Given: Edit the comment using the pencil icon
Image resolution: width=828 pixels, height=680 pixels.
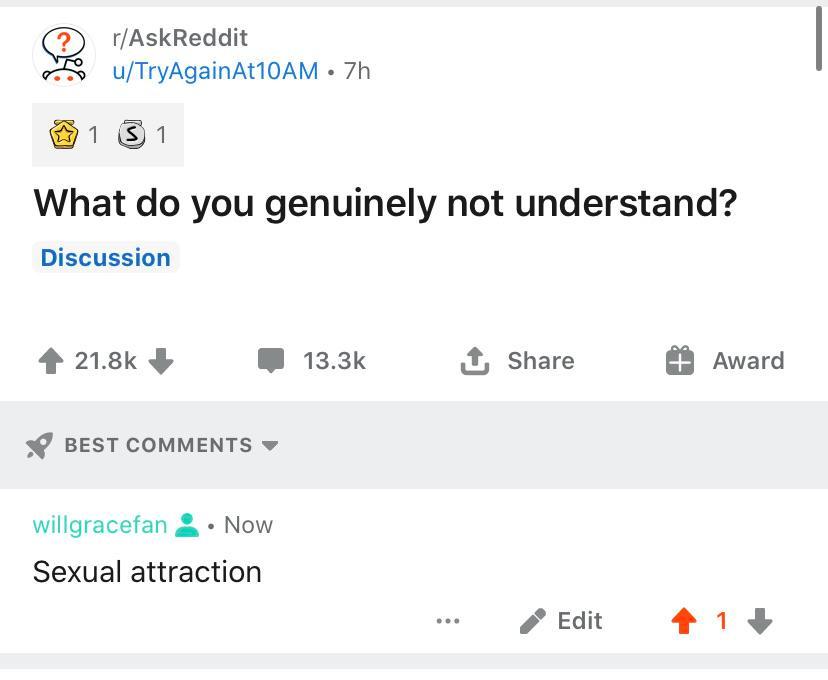Looking at the screenshot, I should (535, 620).
